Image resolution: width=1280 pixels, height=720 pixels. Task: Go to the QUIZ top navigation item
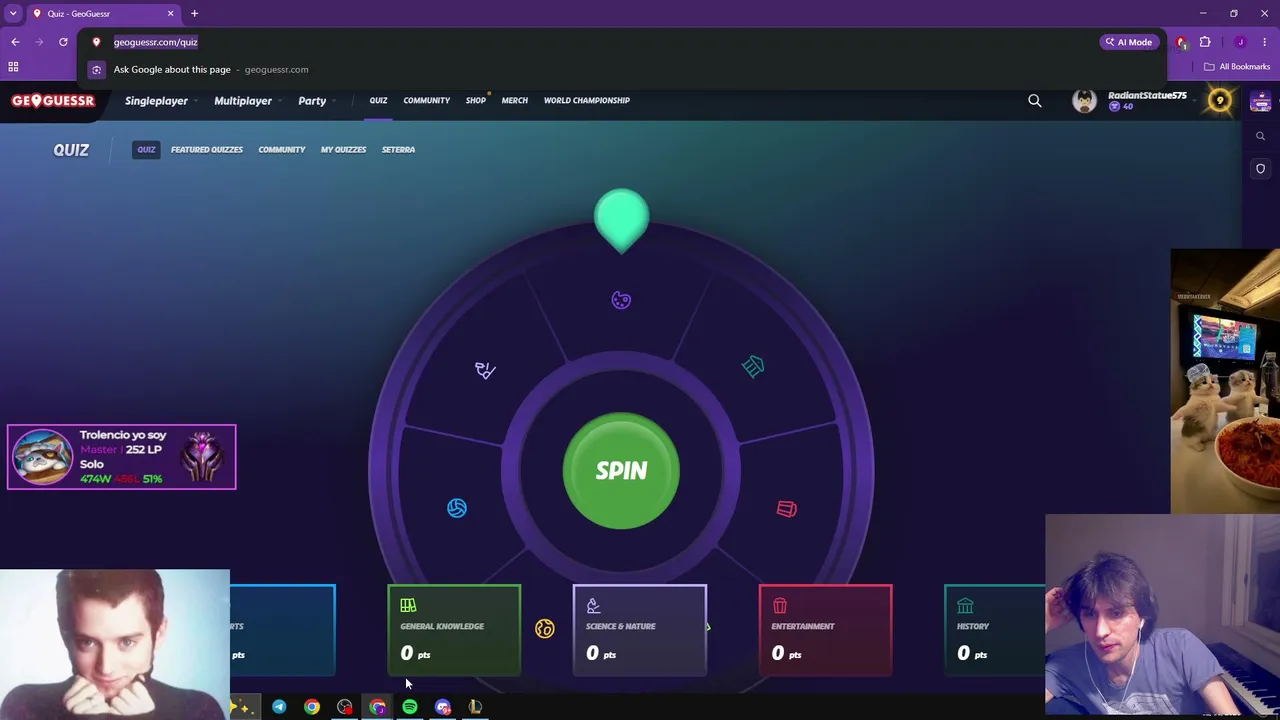tap(378, 100)
